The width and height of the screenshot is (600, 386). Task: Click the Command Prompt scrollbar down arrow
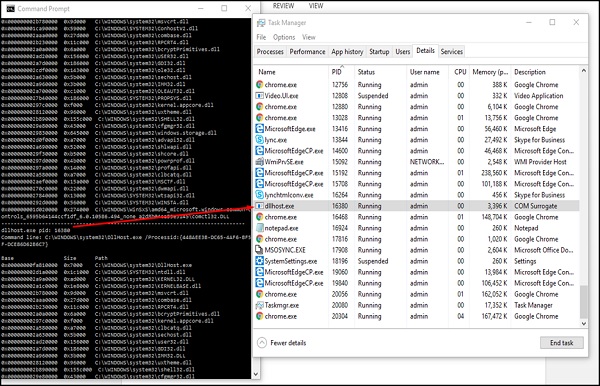(256, 375)
